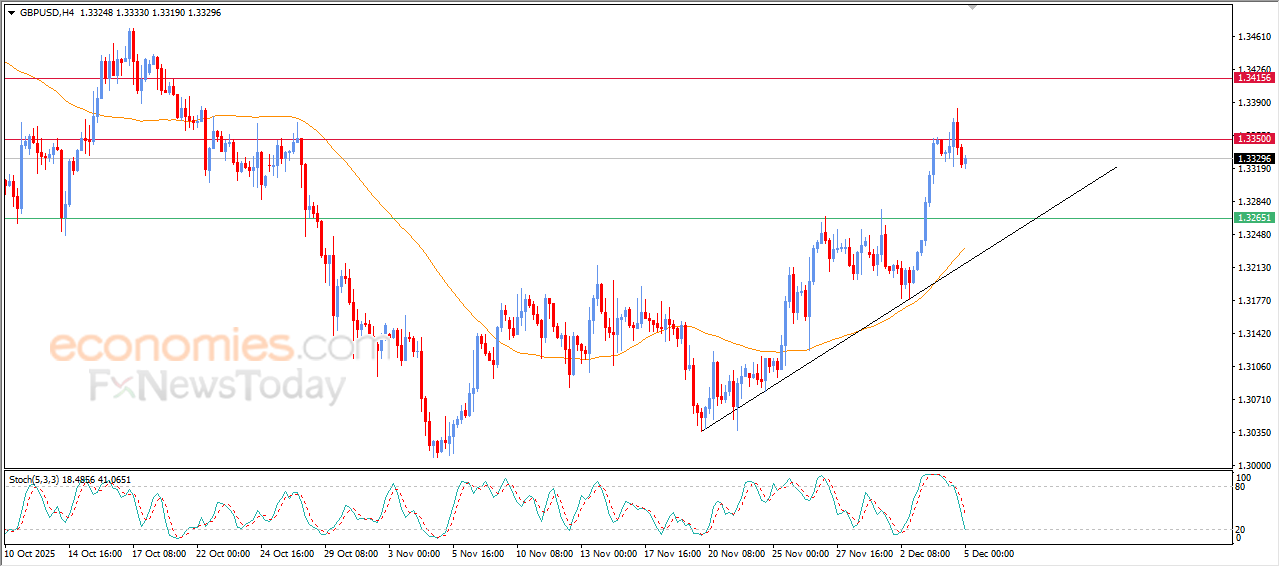The height and width of the screenshot is (567, 1280).
Task: Click the black triangle beside GBPUSD,H4
Action: (11, 13)
